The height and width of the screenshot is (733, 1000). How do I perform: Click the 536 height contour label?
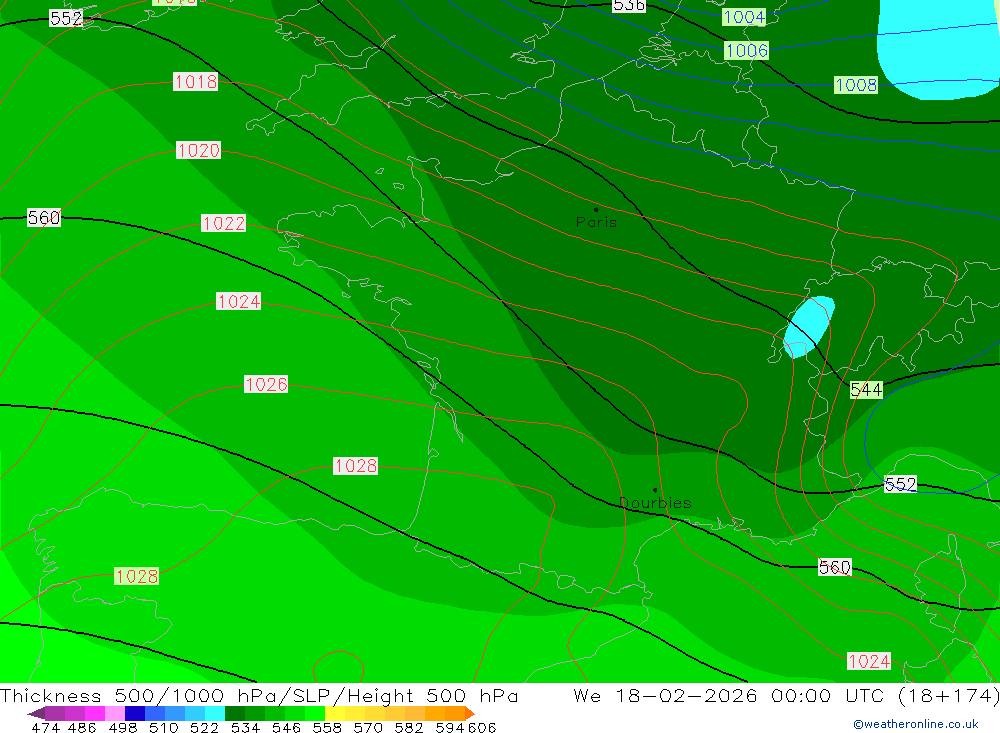(x=629, y=6)
